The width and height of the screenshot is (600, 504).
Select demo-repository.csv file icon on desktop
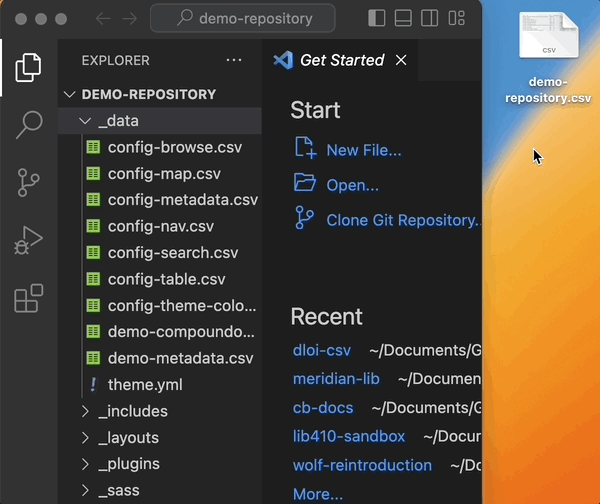tap(549, 35)
